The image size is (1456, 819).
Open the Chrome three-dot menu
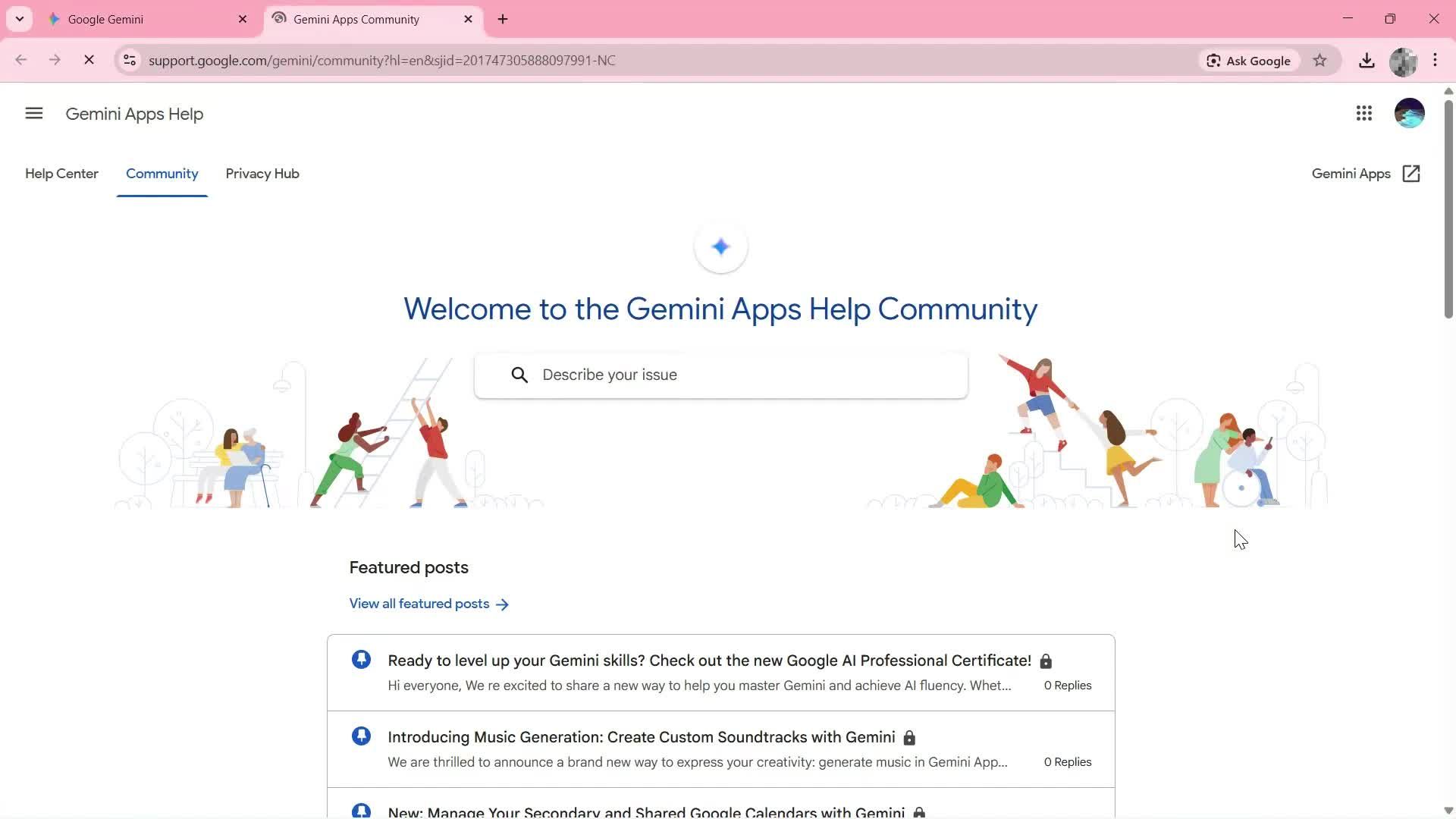pyautogui.click(x=1436, y=60)
